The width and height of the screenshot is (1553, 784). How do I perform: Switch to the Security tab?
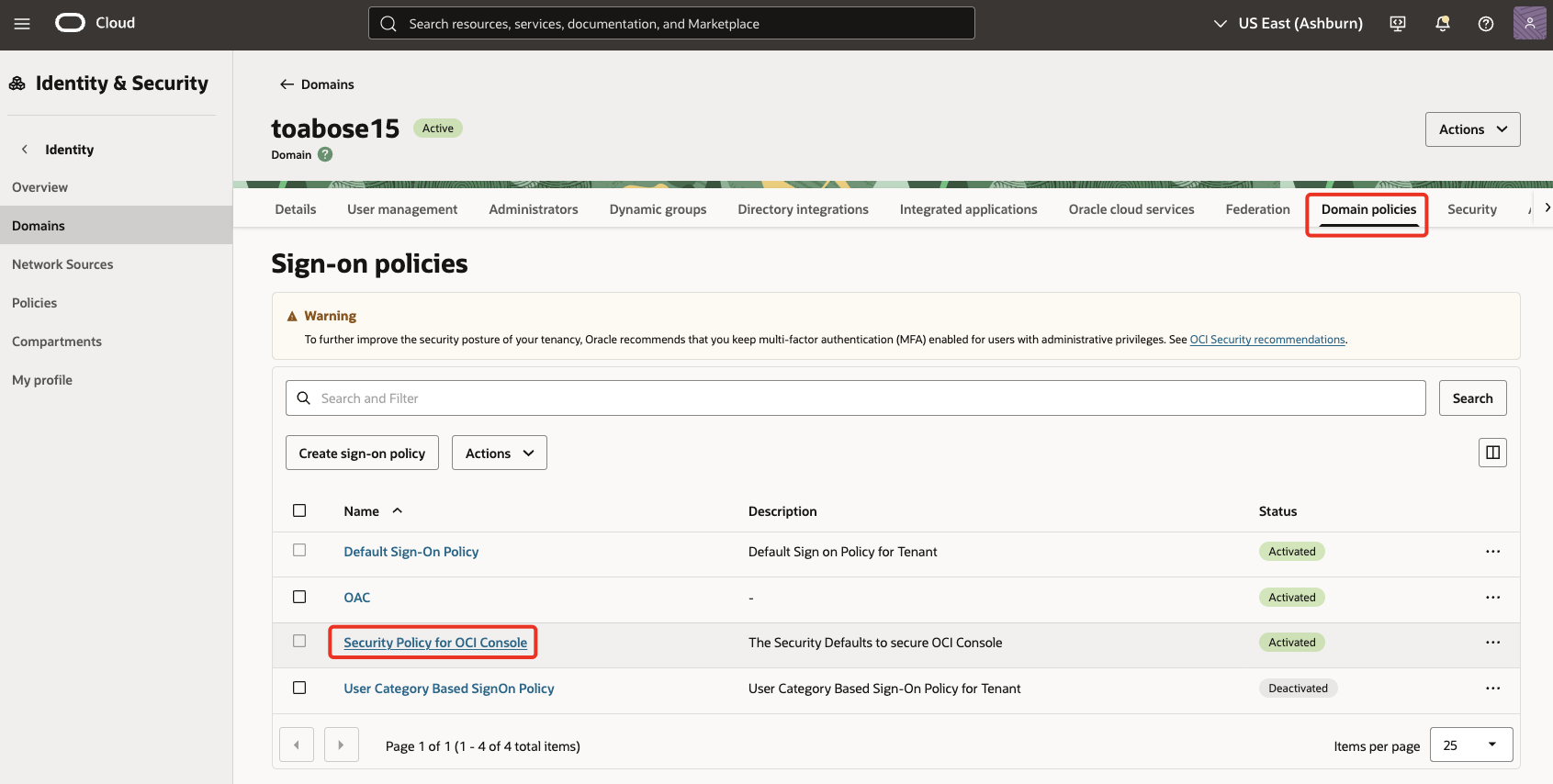[x=1471, y=209]
